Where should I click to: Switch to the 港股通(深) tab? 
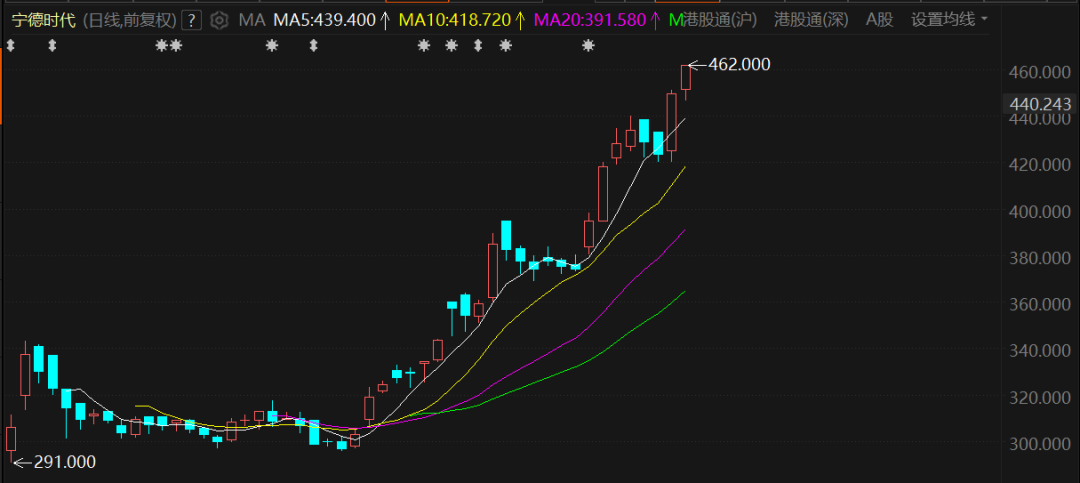click(x=811, y=20)
